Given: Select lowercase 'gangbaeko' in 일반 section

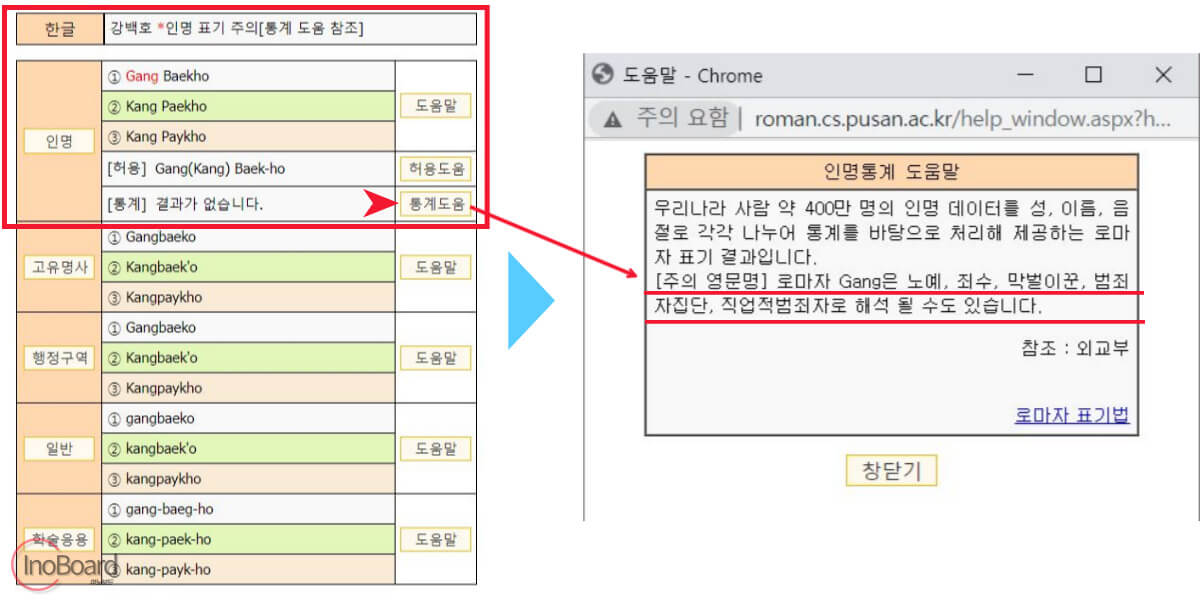Looking at the screenshot, I should click(249, 418).
